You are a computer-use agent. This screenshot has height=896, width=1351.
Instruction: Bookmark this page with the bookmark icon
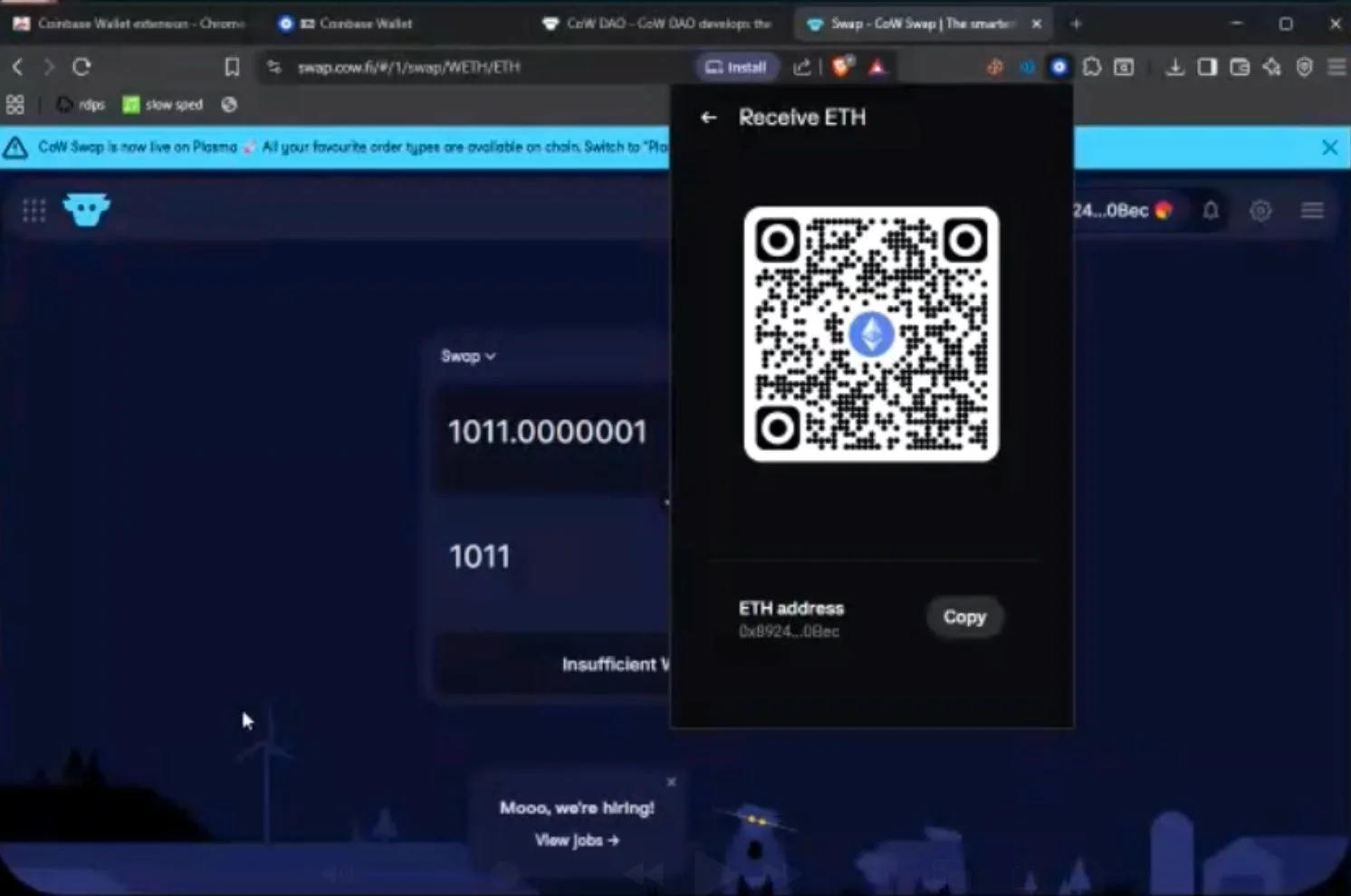[x=232, y=67]
